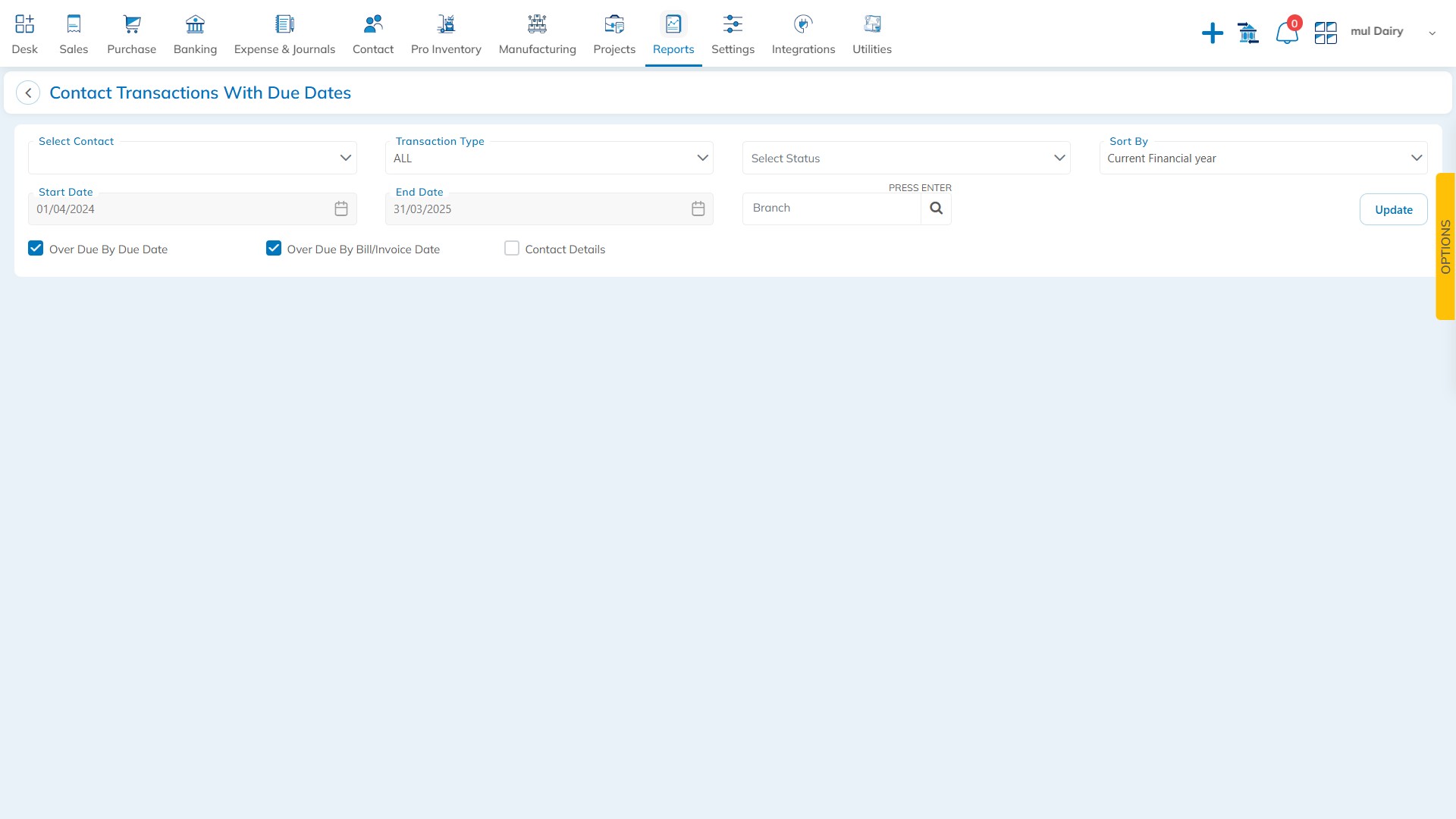1456x819 pixels.
Task: Open the Utilities module icon
Action: click(x=872, y=24)
